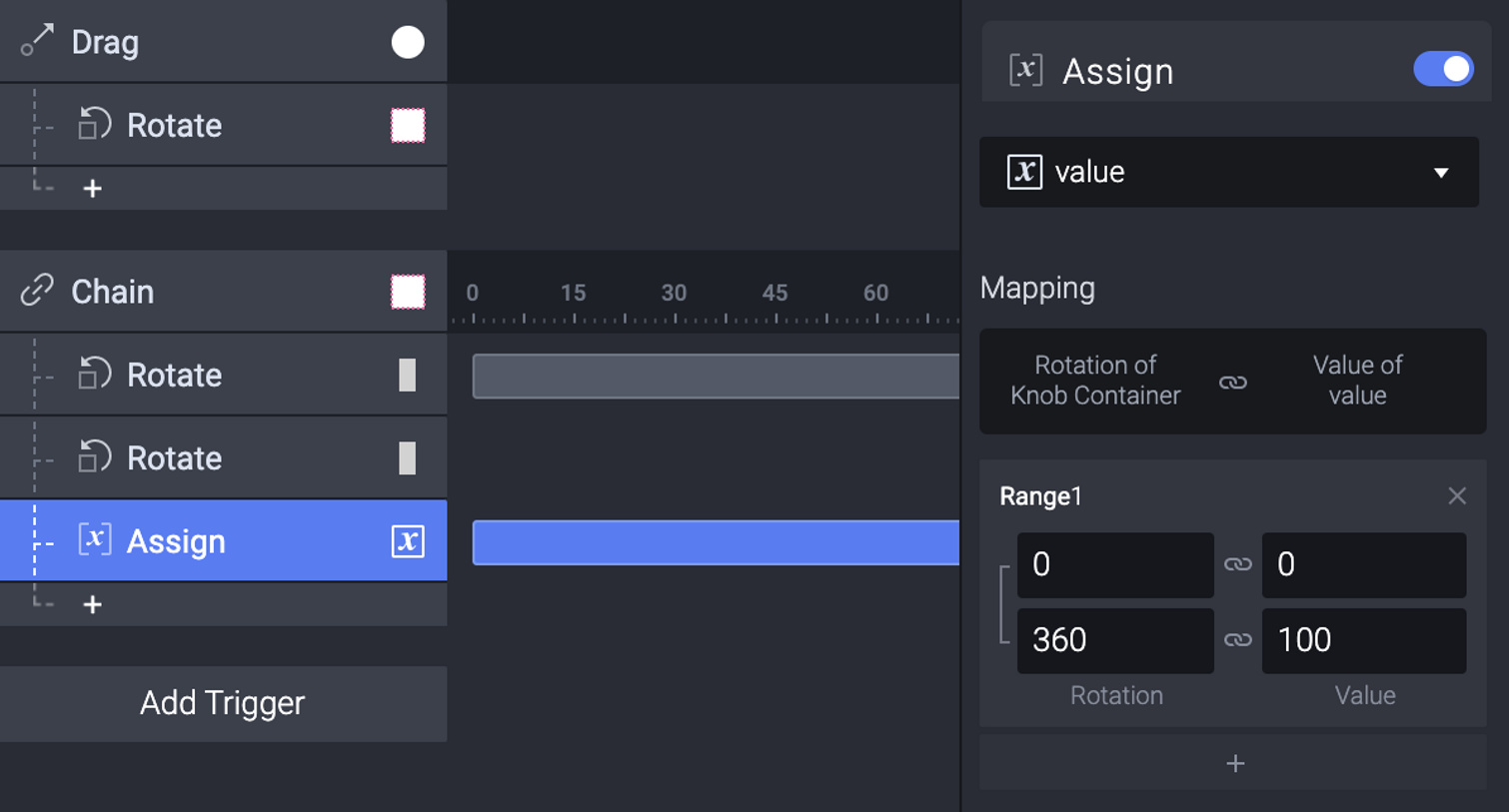Click the Chain trigger link icon

click(37, 291)
